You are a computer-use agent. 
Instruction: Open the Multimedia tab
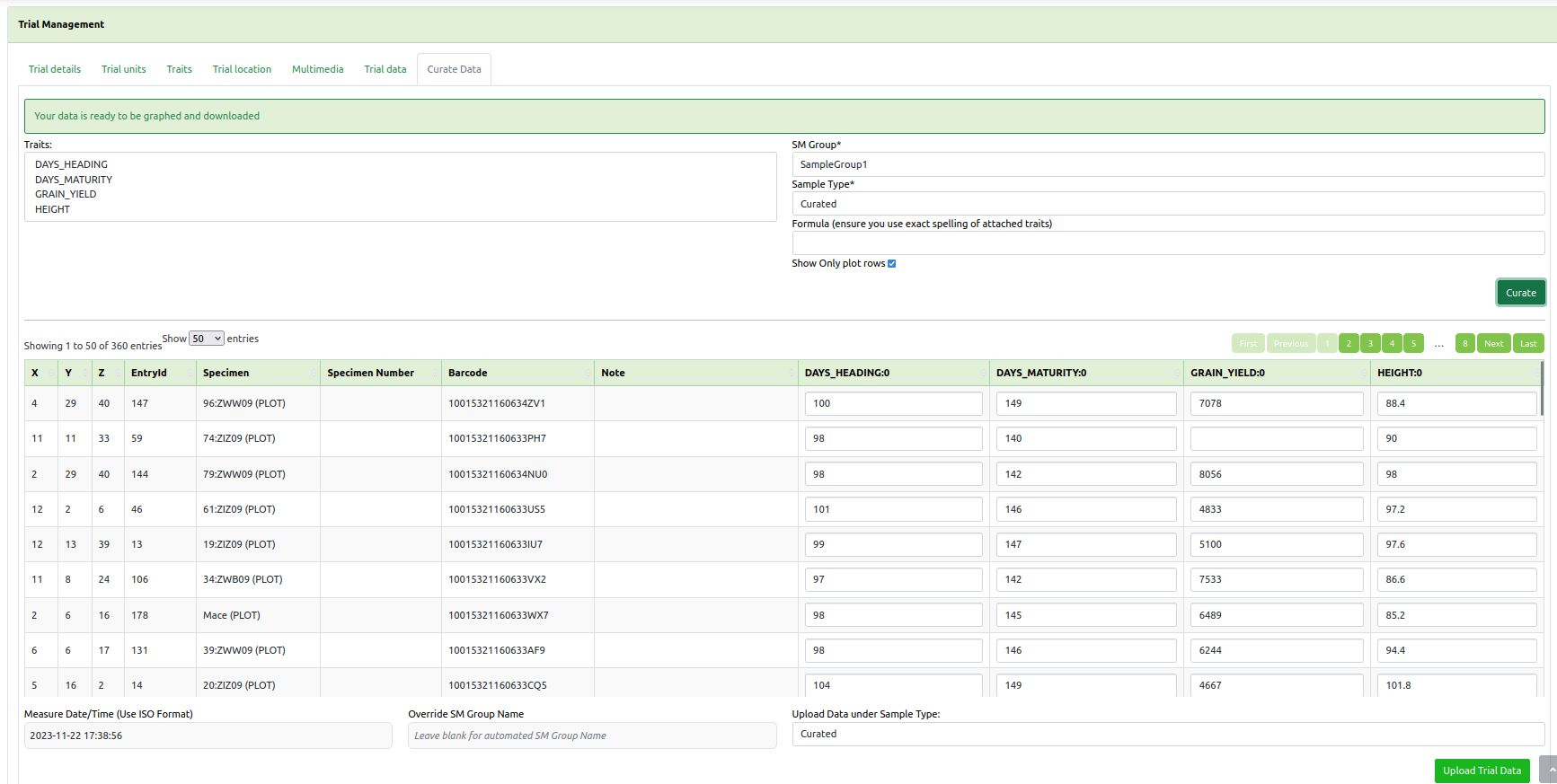tap(317, 69)
